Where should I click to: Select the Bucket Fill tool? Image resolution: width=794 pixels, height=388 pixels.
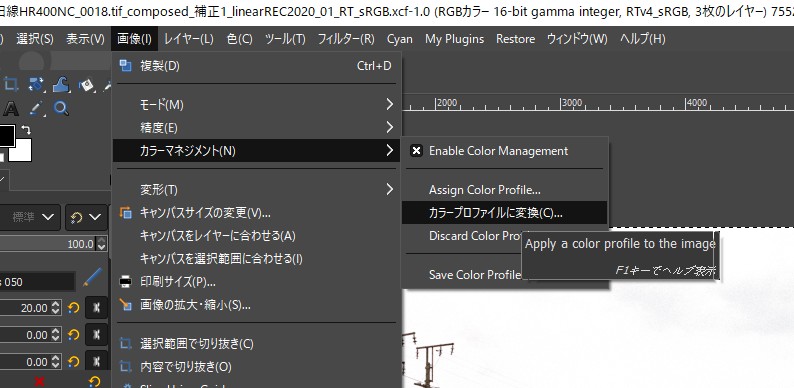[x=87, y=84]
